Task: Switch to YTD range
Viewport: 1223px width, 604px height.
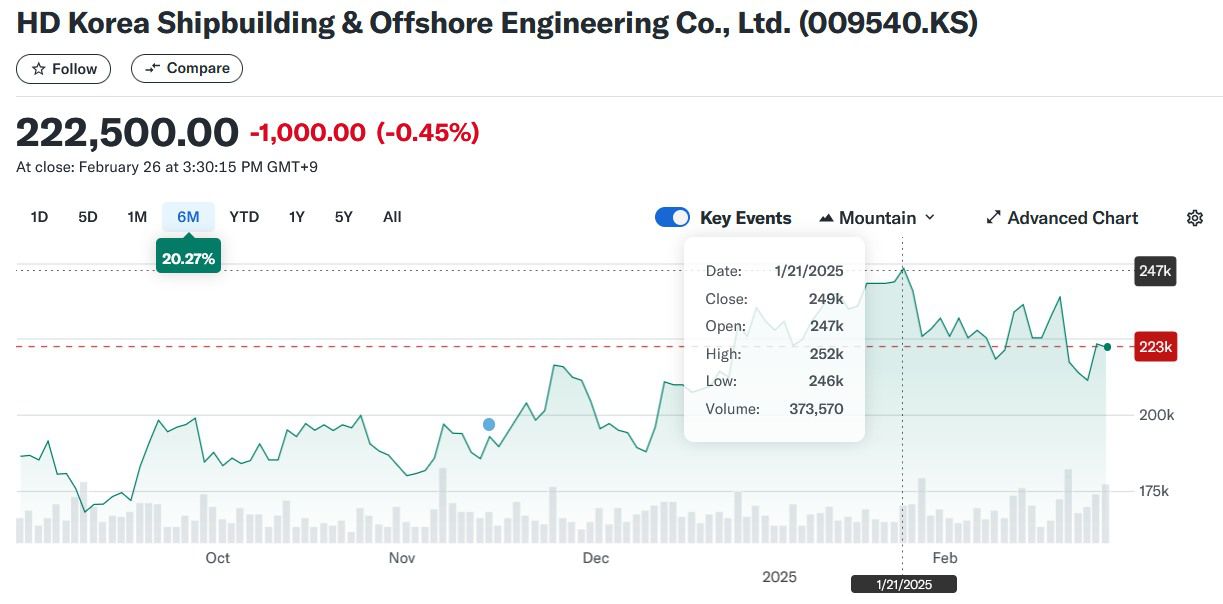Action: [244, 217]
